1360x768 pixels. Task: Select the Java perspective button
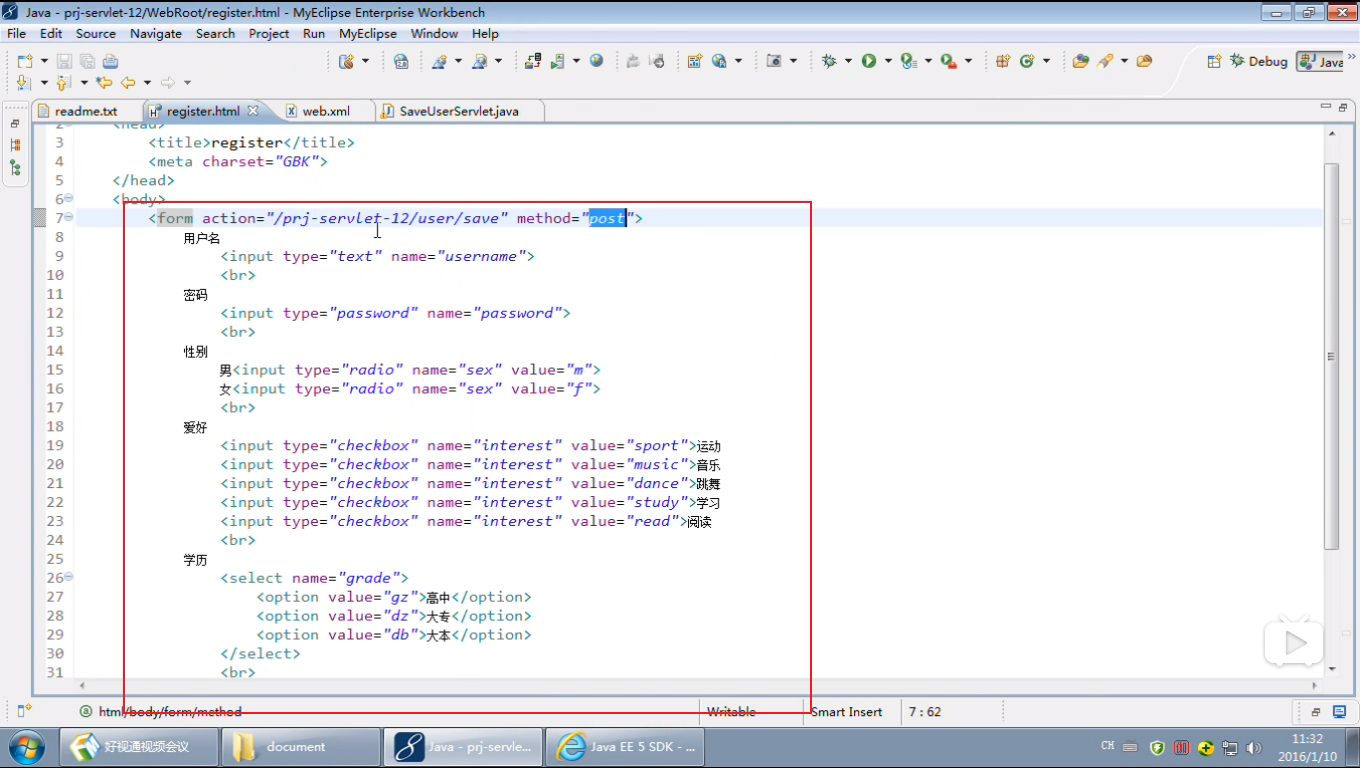coord(1321,61)
